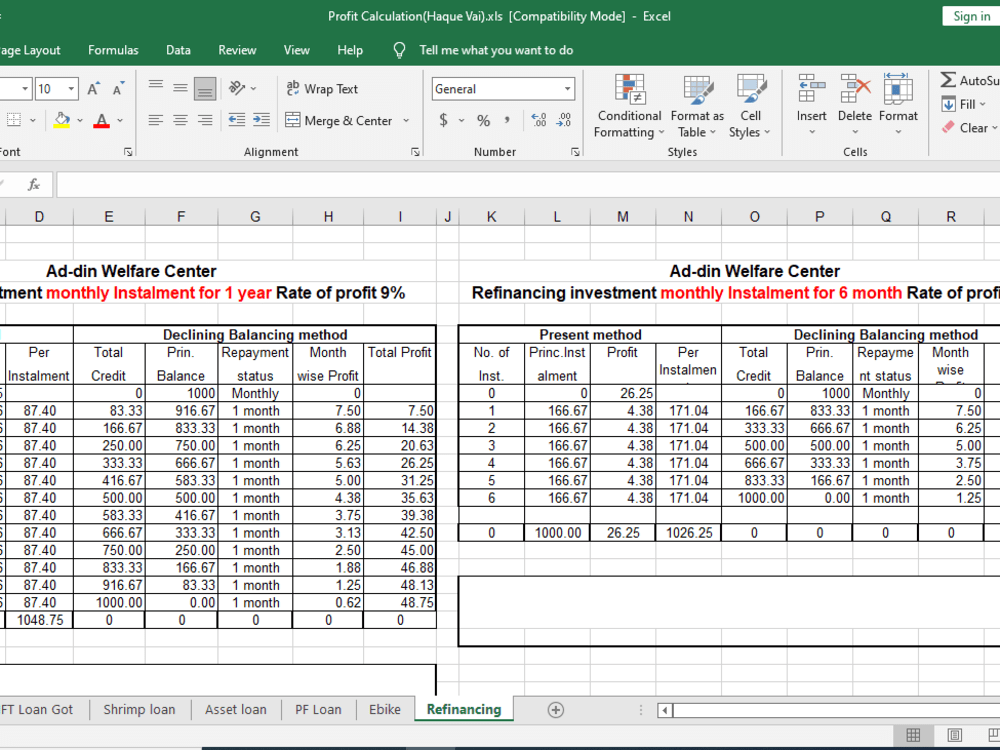Apply Percent Style formatting
The height and width of the screenshot is (750, 1000).
[482, 121]
